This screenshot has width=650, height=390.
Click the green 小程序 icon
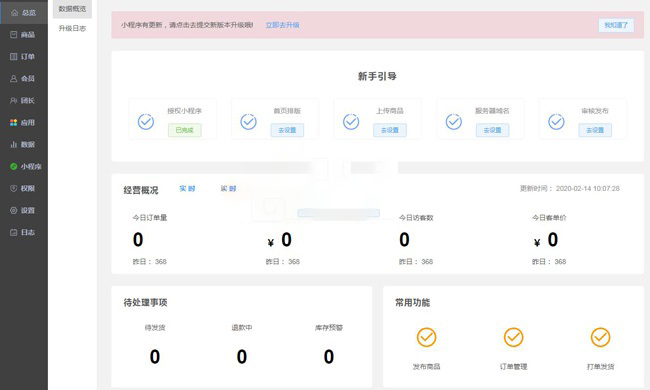(14, 167)
